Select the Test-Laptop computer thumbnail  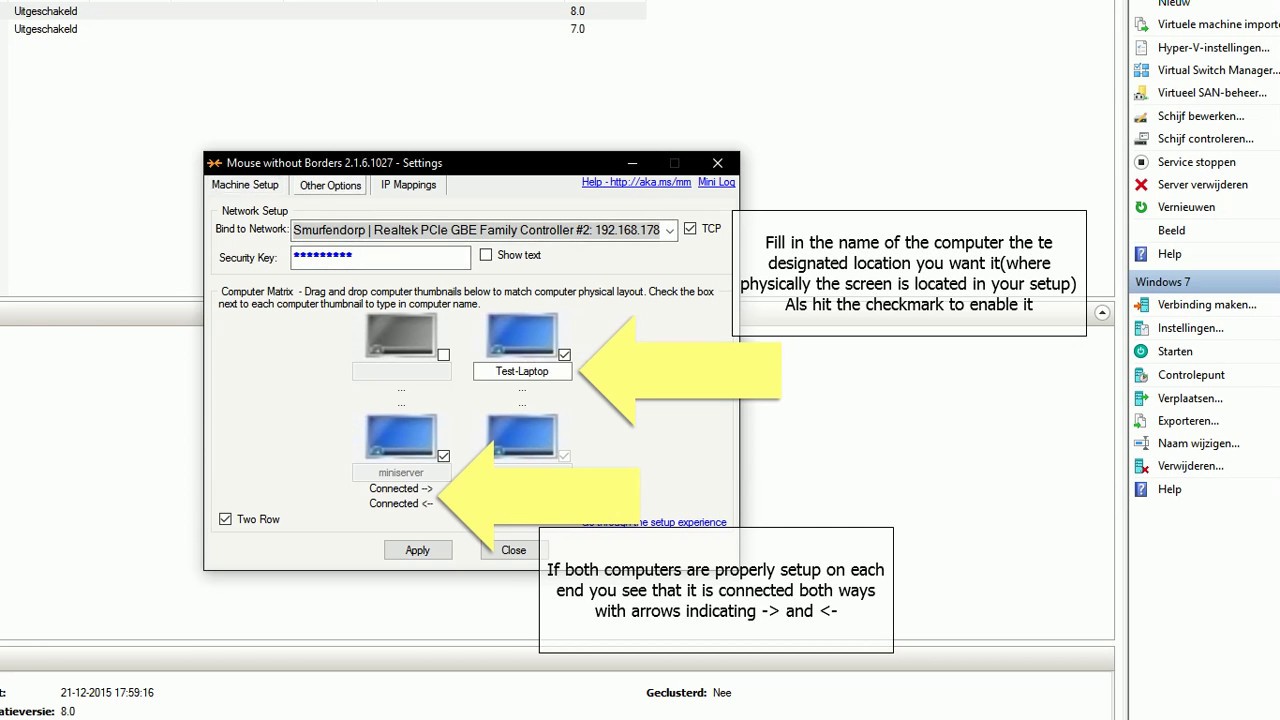(x=522, y=335)
